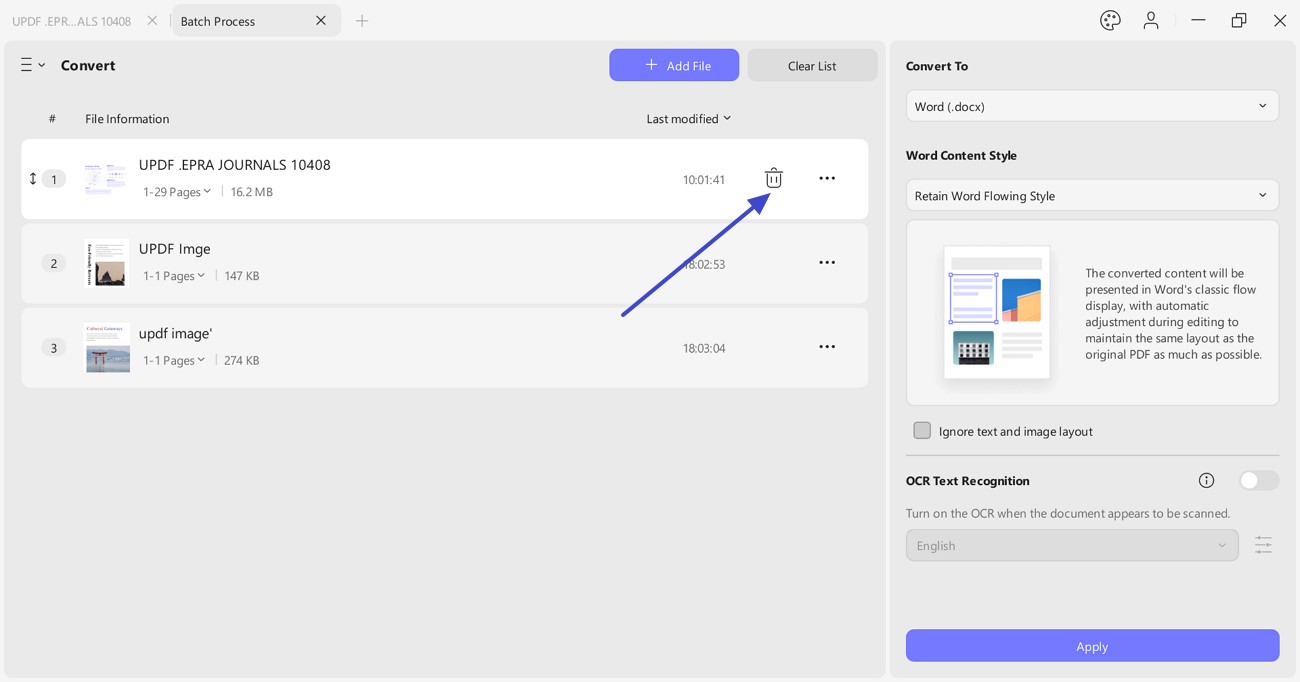
Task: Click Clear List button
Action: pos(812,65)
